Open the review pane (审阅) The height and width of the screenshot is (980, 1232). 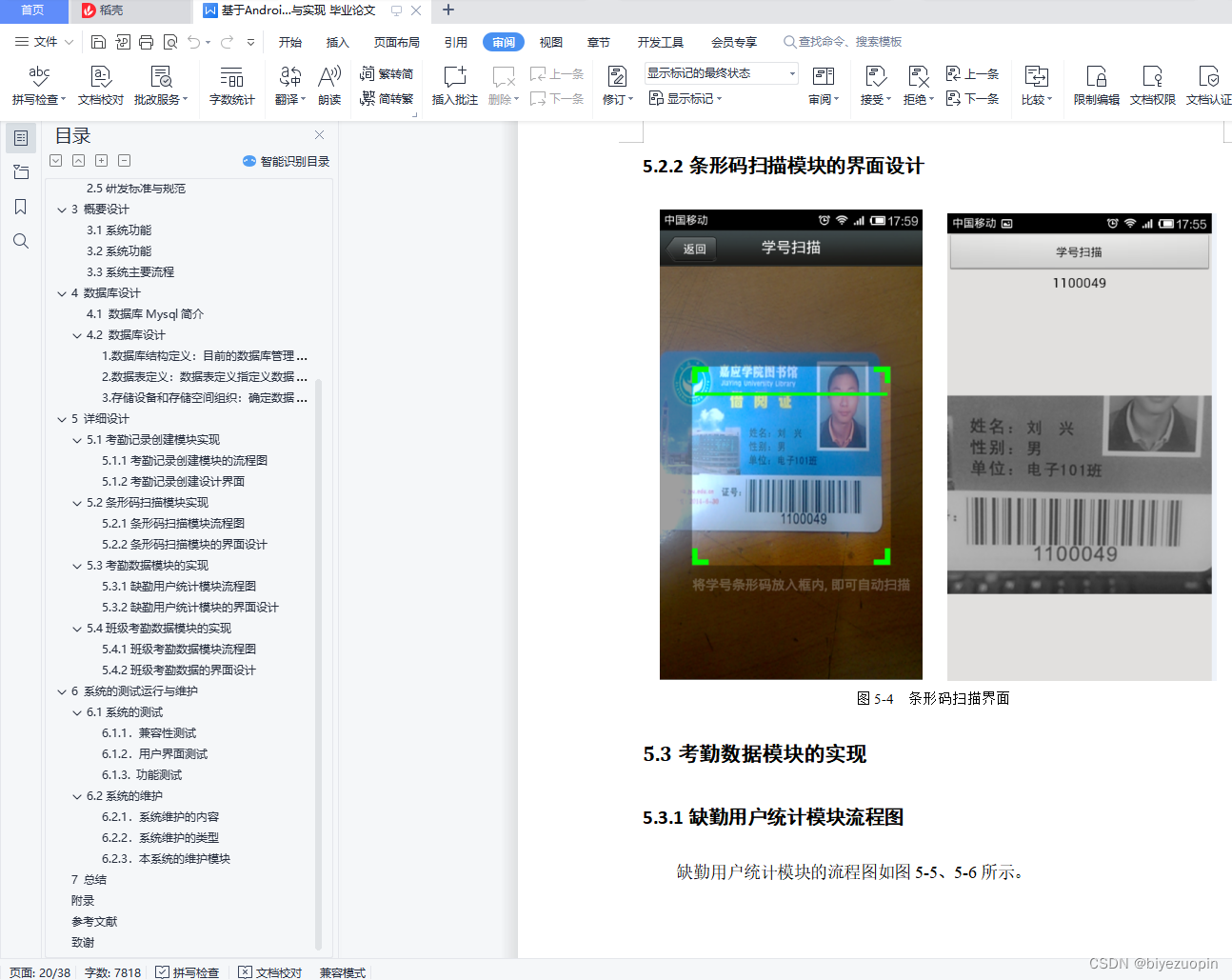823,85
